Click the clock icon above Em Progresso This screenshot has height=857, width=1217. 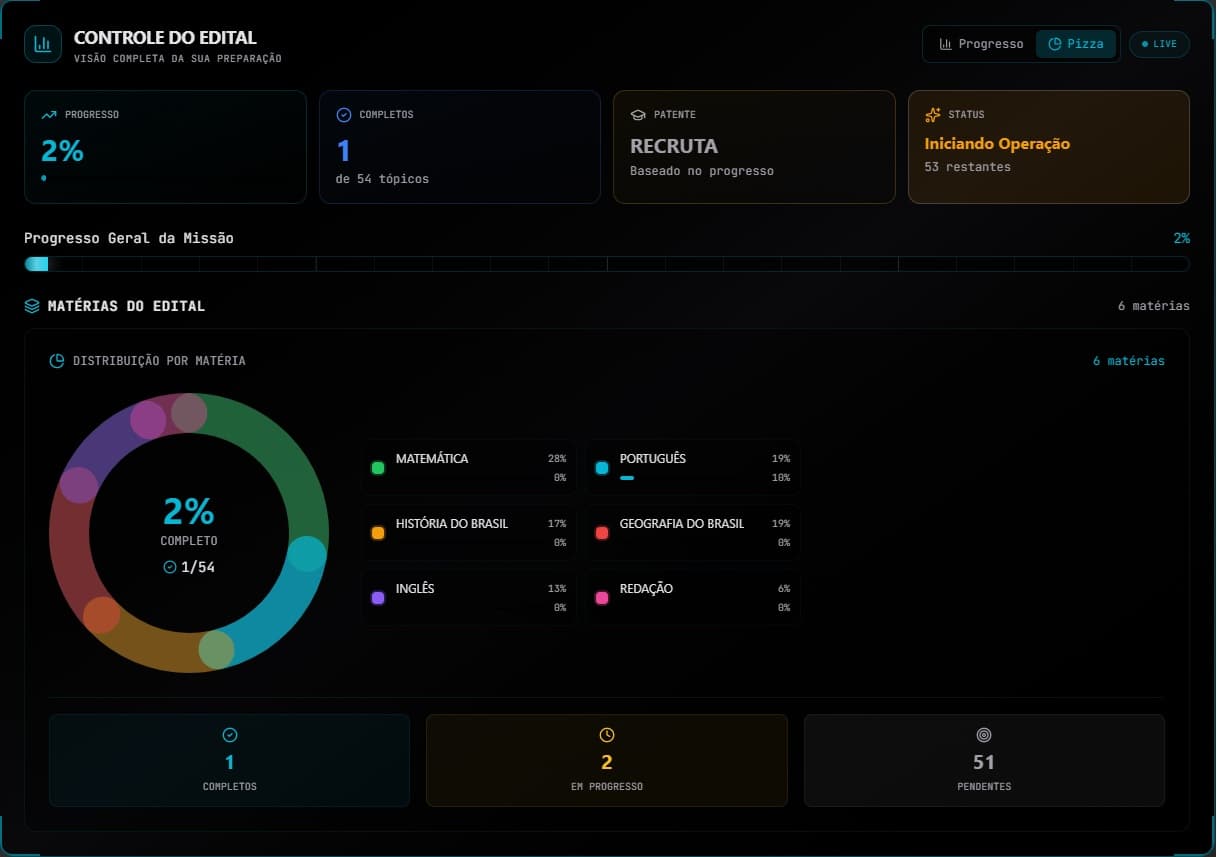tap(607, 735)
